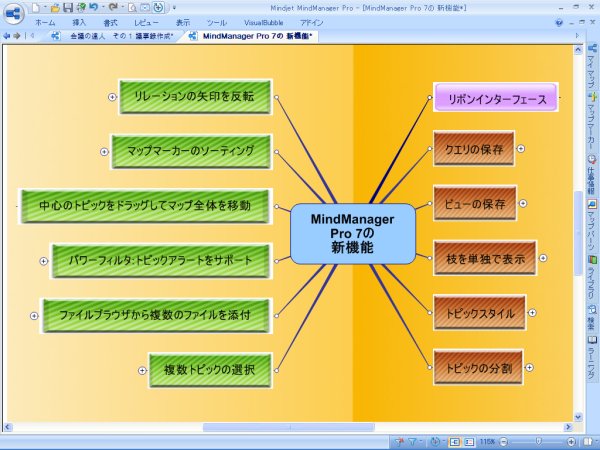This screenshot has height=450, width=600.
Task: Open ライブラリ side panel
Action: click(x=592, y=277)
